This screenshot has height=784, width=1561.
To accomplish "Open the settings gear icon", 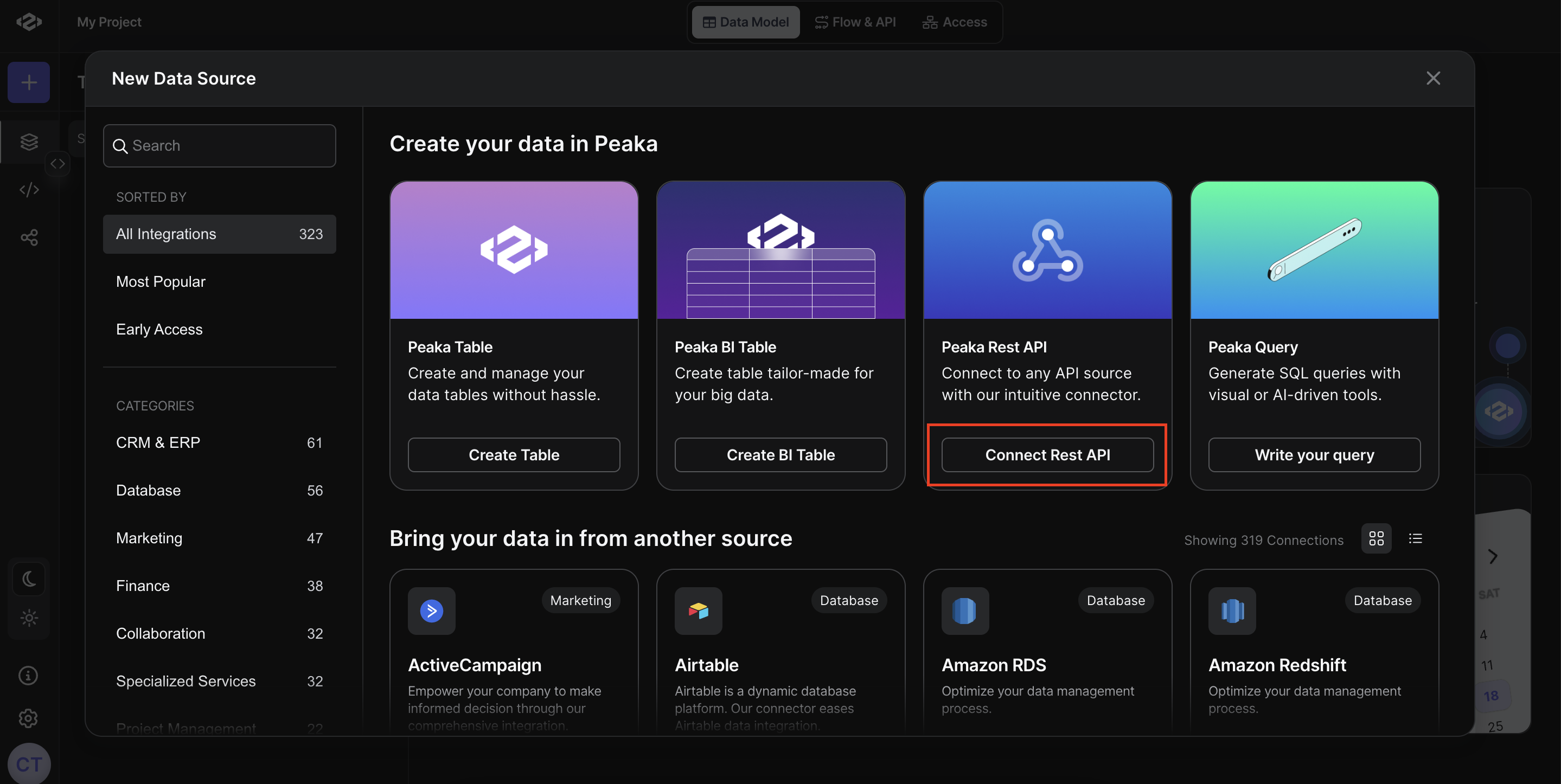I will click(x=29, y=718).
